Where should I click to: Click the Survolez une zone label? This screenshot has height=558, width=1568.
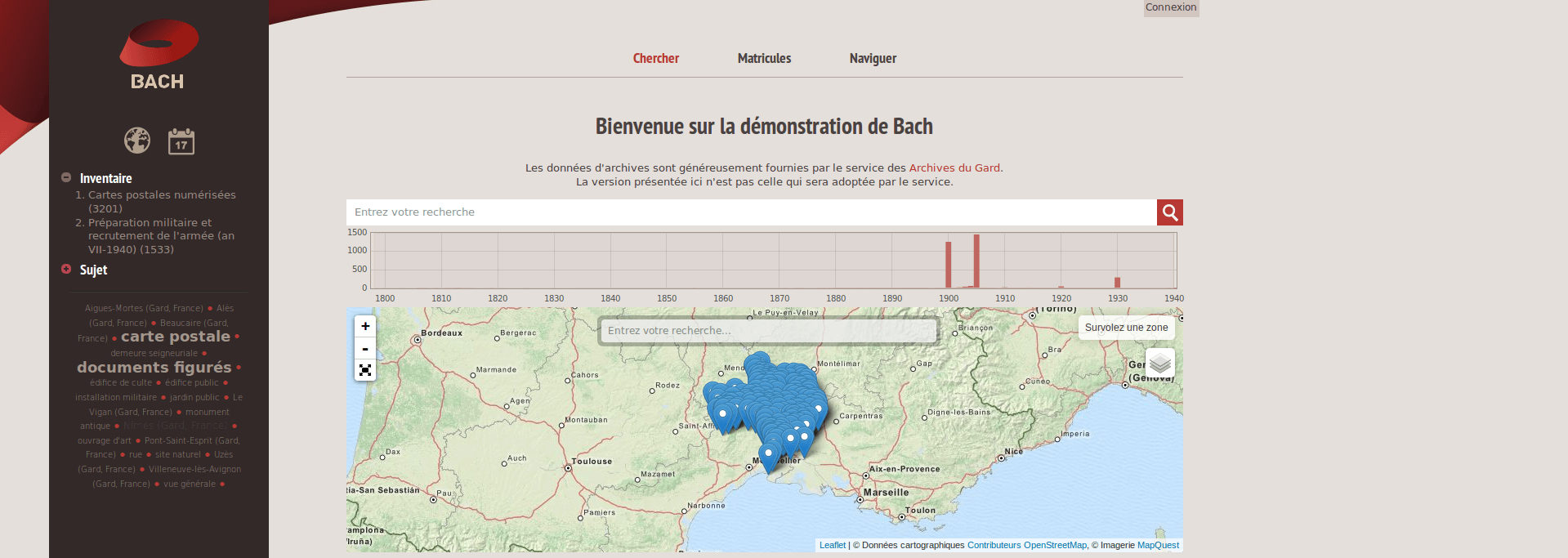click(1127, 328)
